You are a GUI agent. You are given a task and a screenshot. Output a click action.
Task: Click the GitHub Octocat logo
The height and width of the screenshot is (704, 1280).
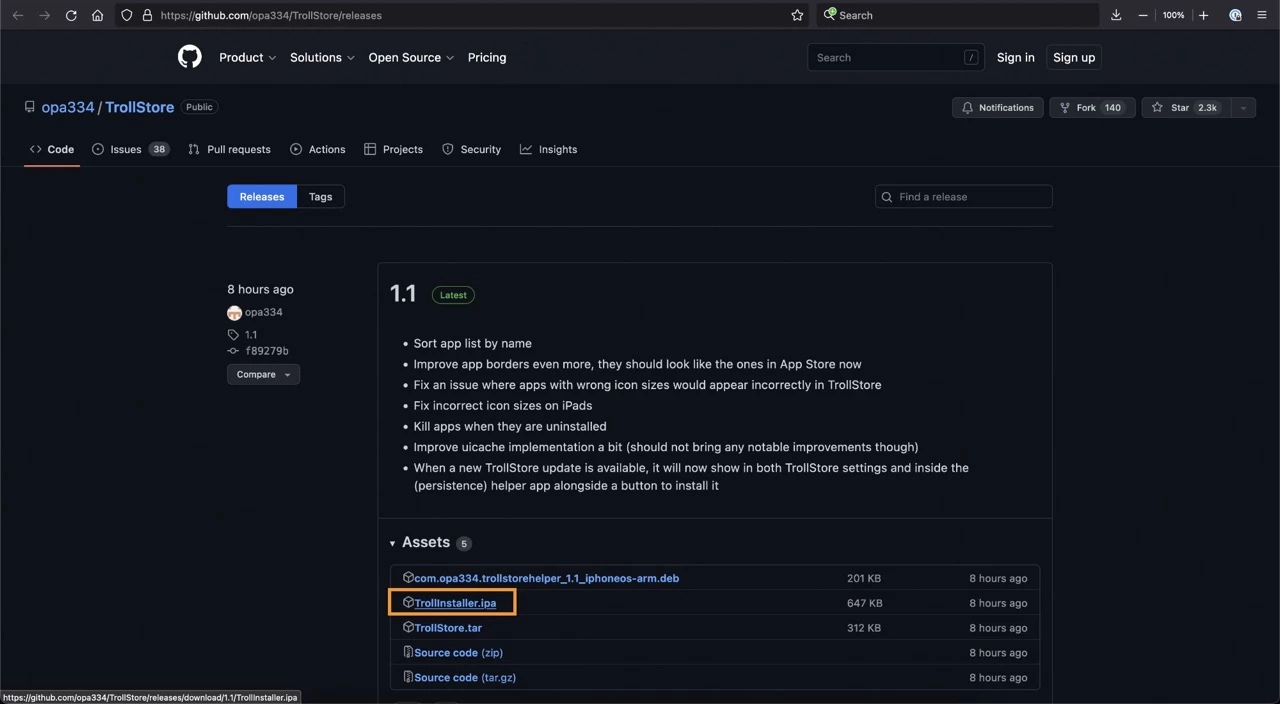pyautogui.click(x=189, y=57)
